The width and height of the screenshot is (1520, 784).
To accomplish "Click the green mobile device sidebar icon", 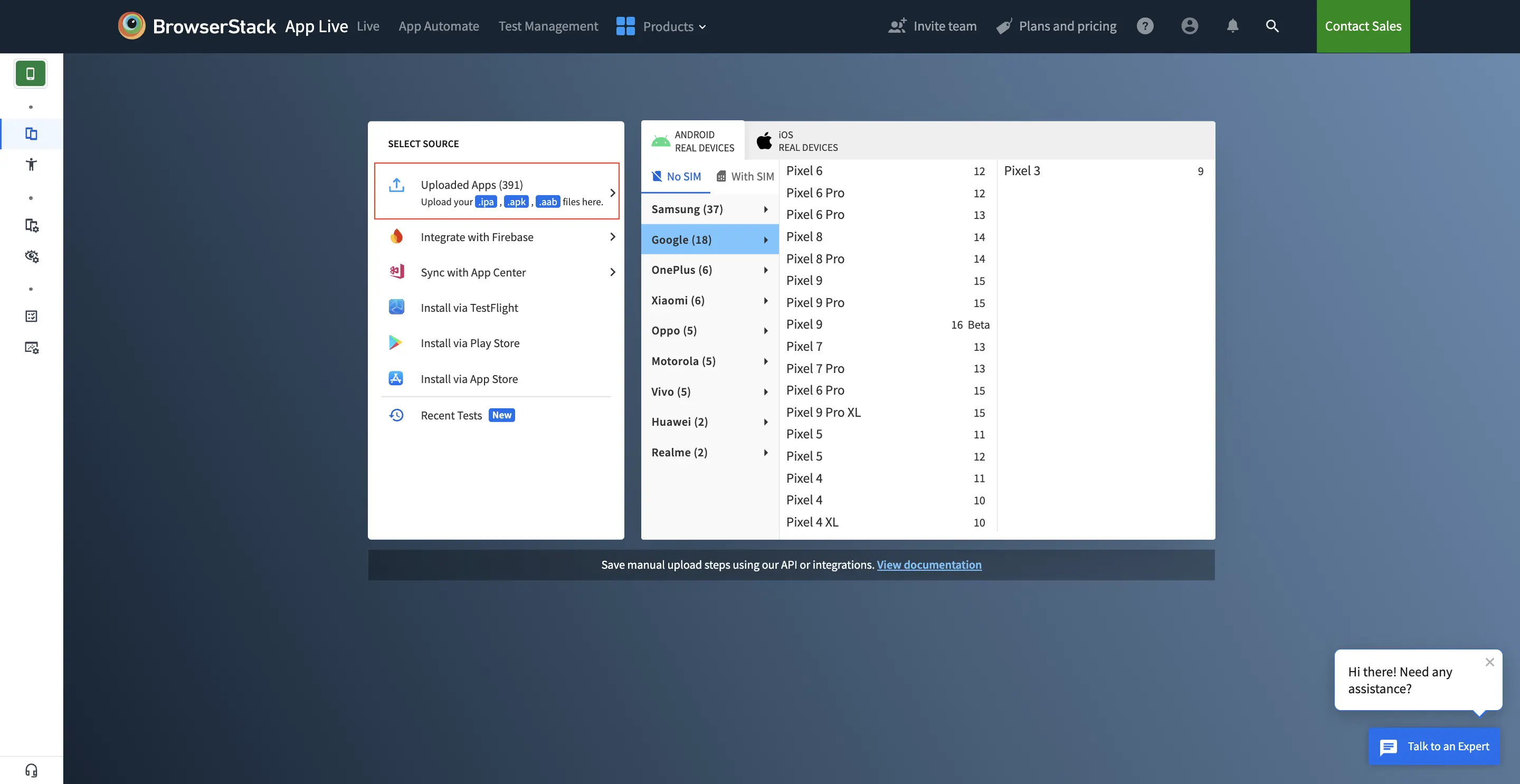I will 30,74.
